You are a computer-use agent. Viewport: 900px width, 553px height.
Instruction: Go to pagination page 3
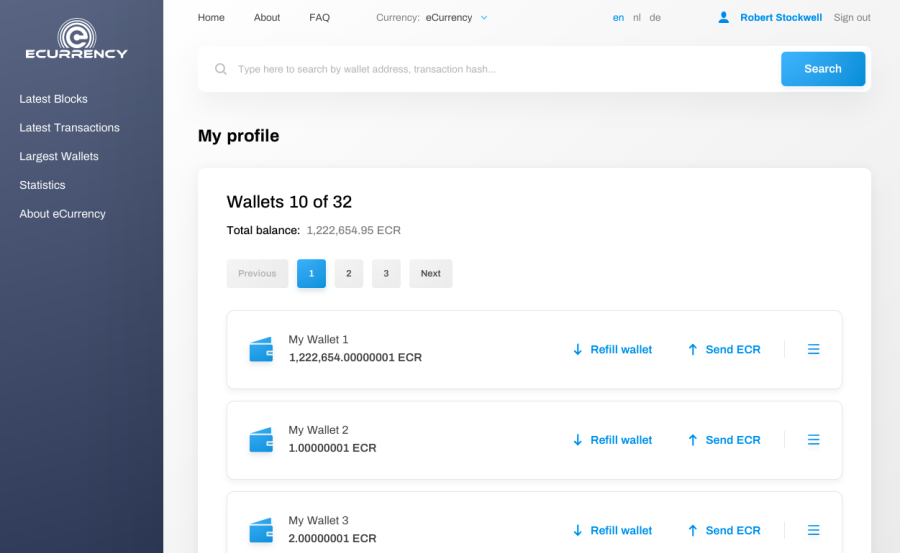click(386, 273)
